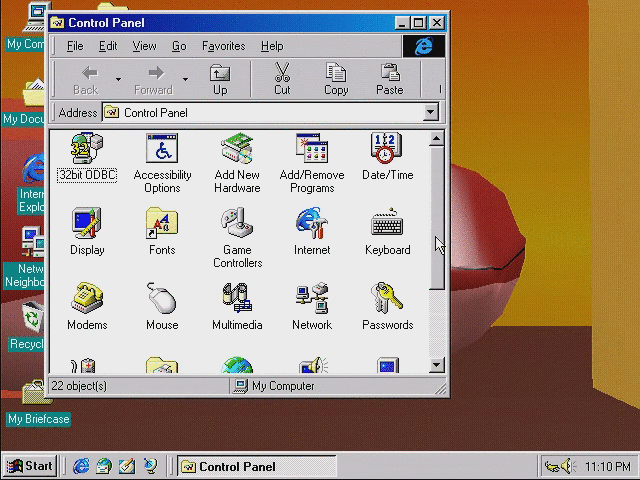Launch Add New Hardware icon
The width and height of the screenshot is (640, 480).
237,148
